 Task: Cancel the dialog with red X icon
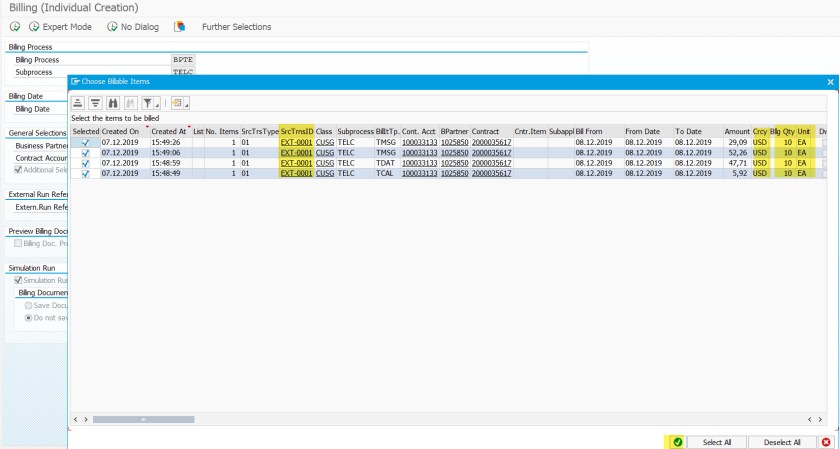[x=826, y=442]
